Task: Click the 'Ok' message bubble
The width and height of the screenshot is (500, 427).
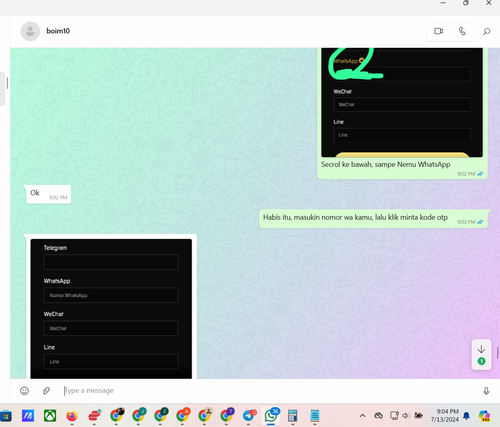Action: [x=49, y=194]
